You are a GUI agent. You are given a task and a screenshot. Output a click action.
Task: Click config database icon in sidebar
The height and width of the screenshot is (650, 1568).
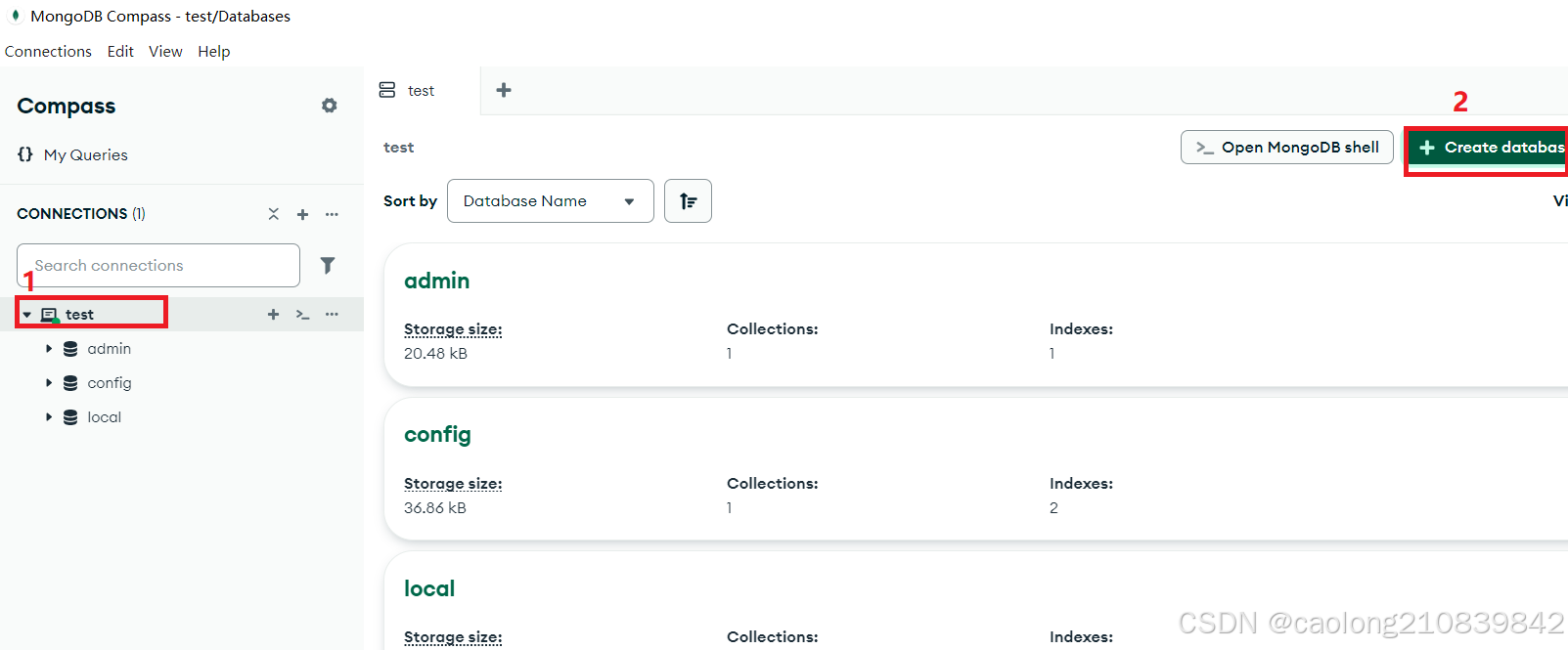(x=70, y=383)
